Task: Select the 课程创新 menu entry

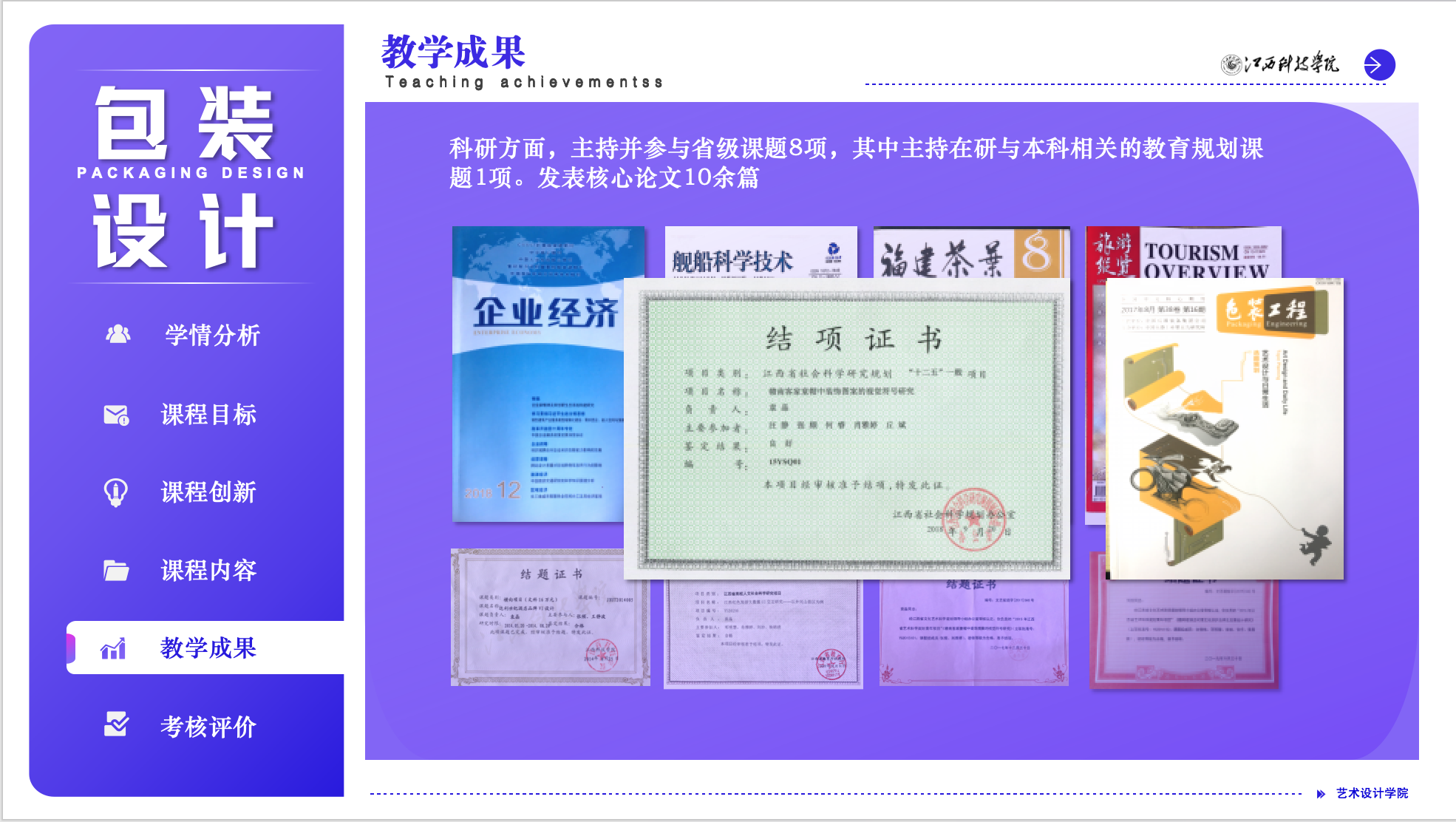Action: coord(208,492)
